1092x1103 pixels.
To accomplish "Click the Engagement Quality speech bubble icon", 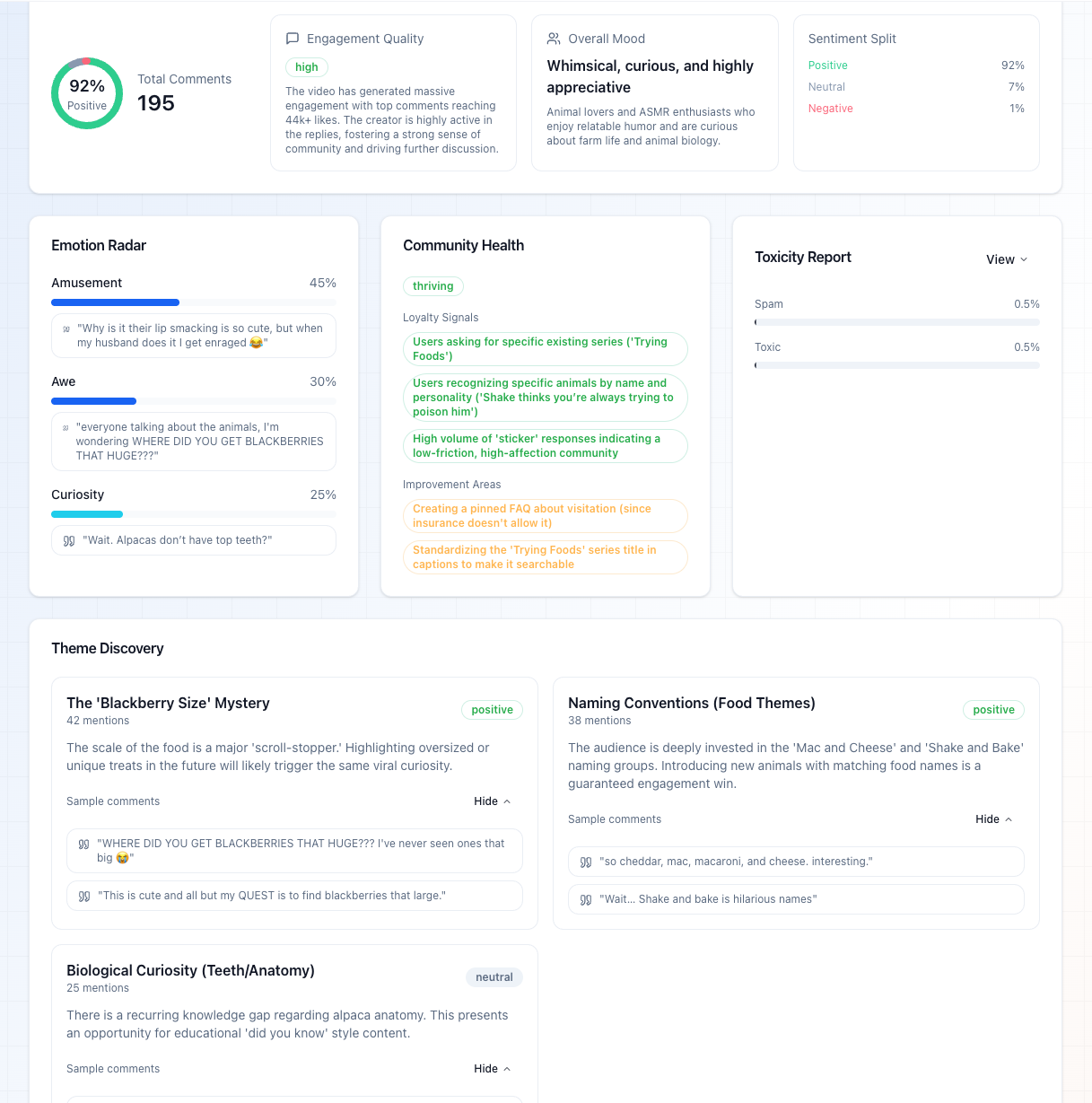I will point(292,39).
